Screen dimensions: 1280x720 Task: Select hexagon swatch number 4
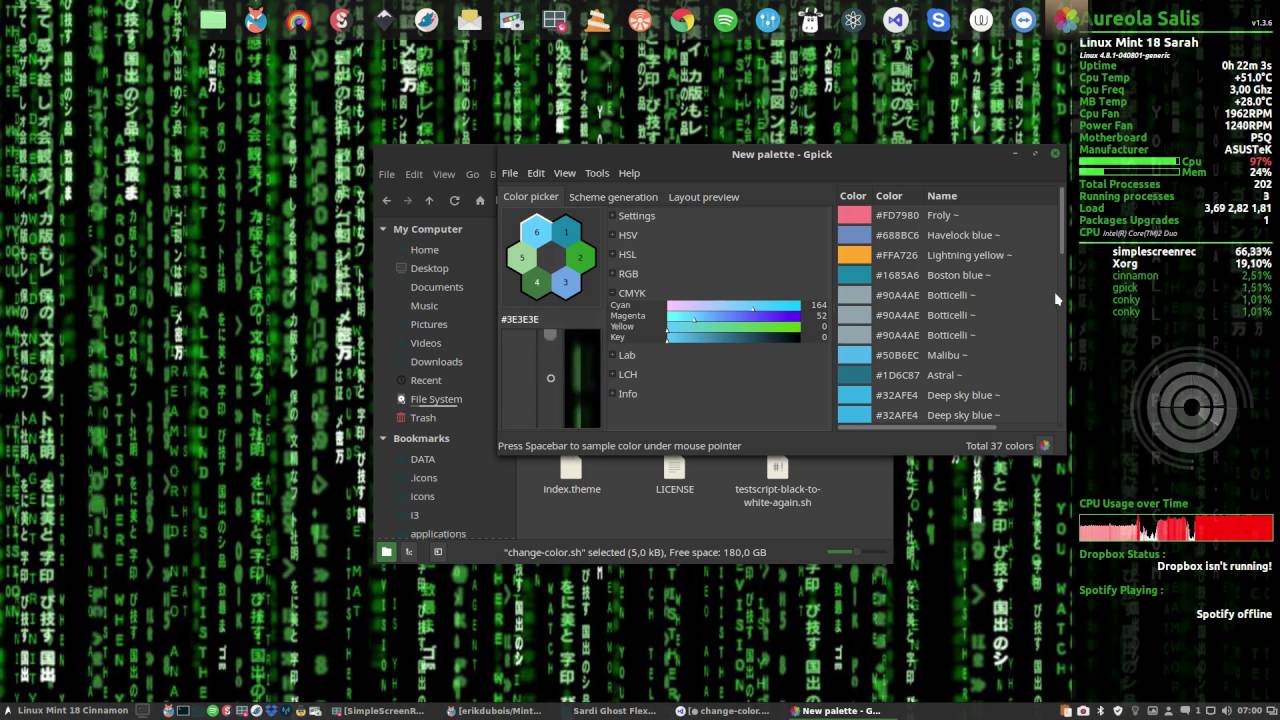[x=536, y=282]
